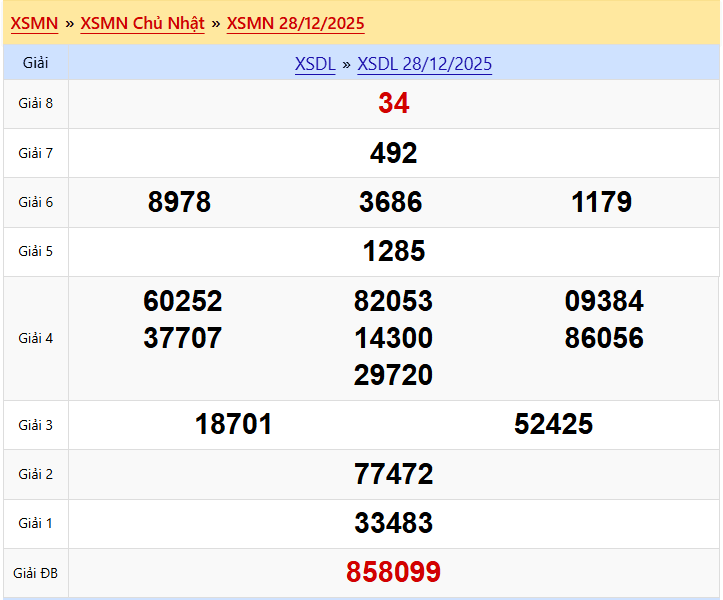Click the Giải 1 number 33483

394,523
